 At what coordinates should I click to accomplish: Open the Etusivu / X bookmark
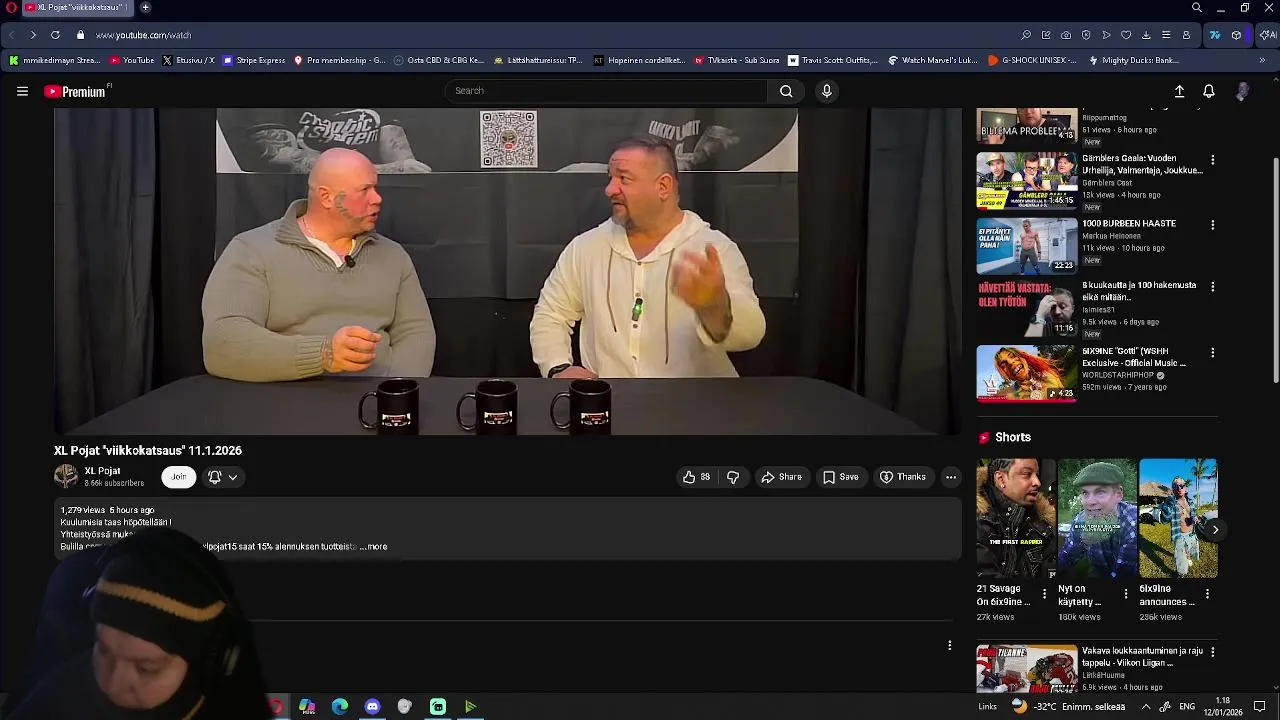[188, 60]
